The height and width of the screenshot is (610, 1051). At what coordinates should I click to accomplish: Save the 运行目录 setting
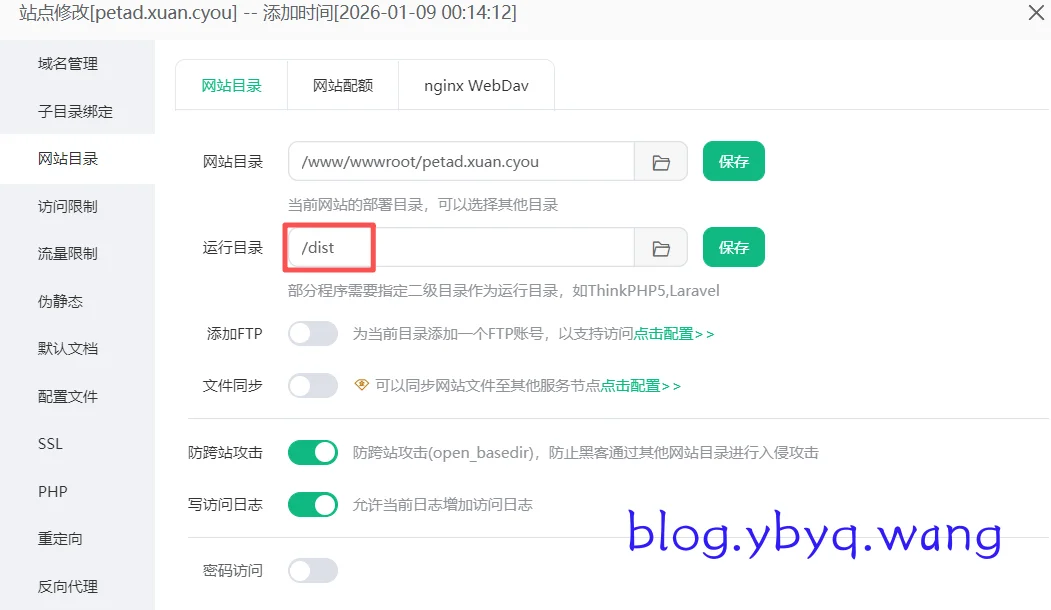(x=733, y=247)
